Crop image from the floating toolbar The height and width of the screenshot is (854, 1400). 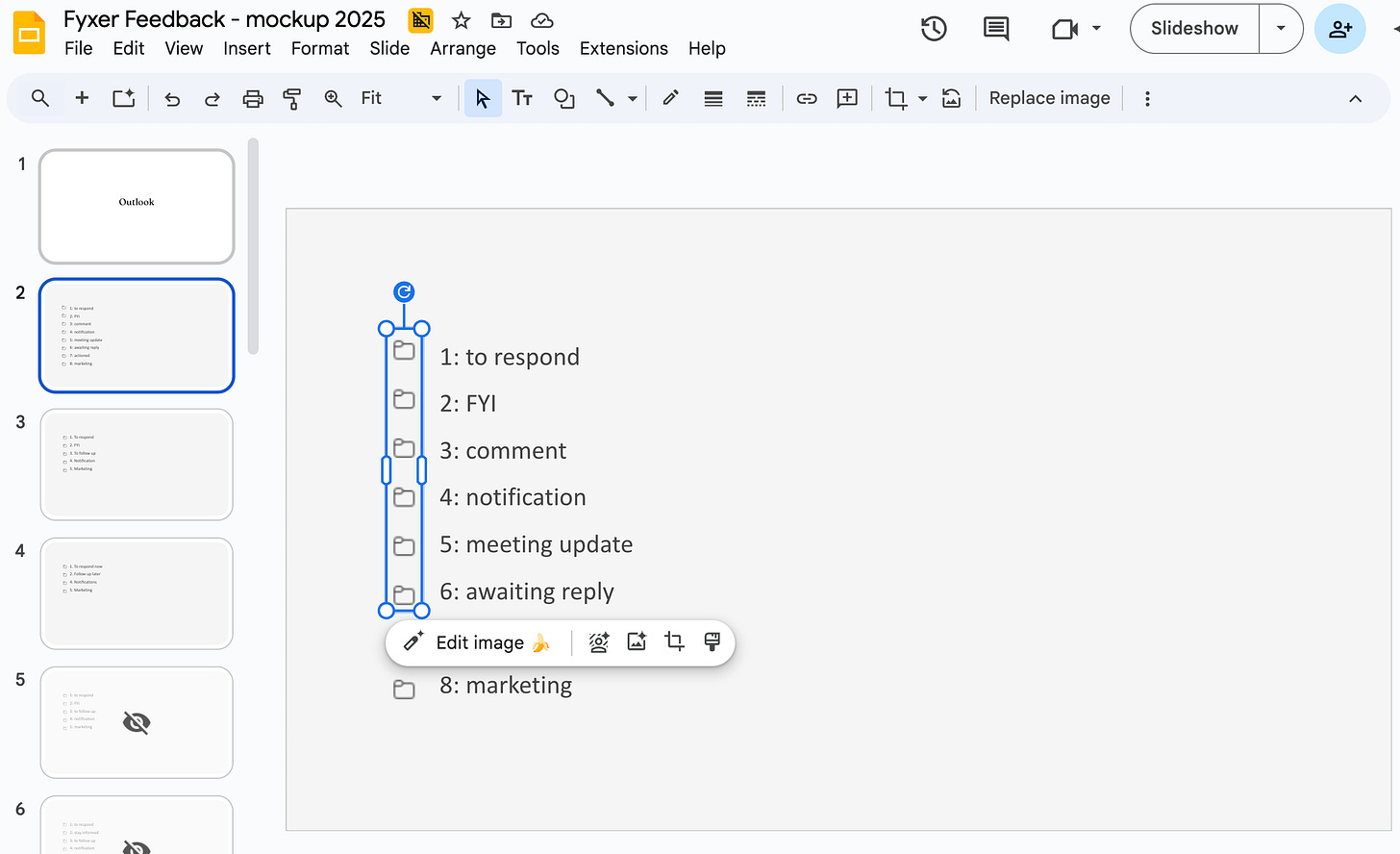[675, 642]
